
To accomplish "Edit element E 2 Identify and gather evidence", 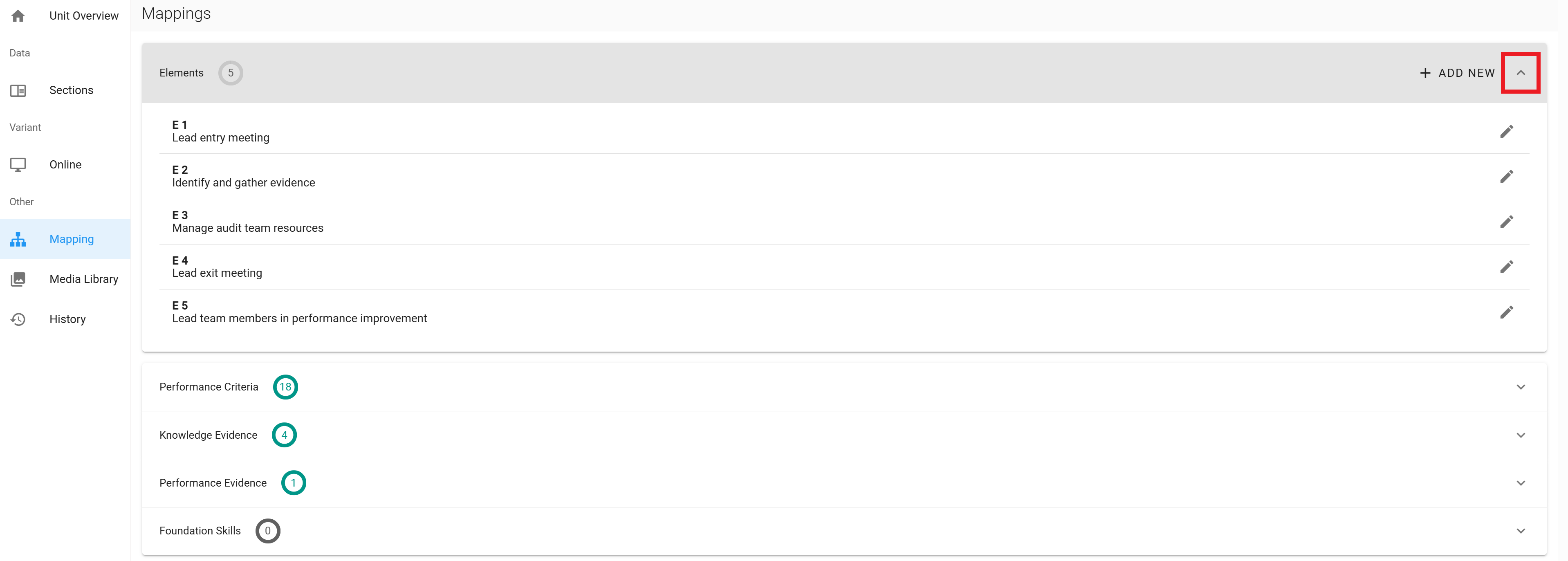I will 1506,177.
